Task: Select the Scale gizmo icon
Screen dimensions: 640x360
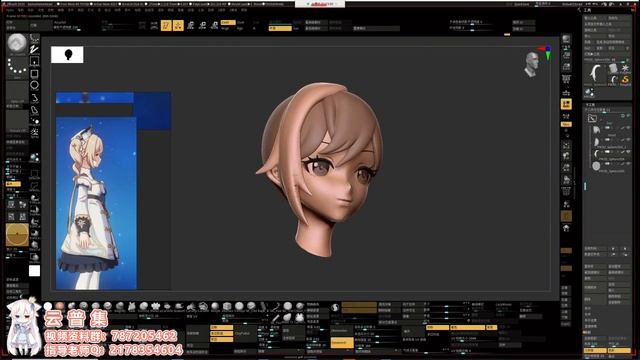Action: tap(202, 25)
